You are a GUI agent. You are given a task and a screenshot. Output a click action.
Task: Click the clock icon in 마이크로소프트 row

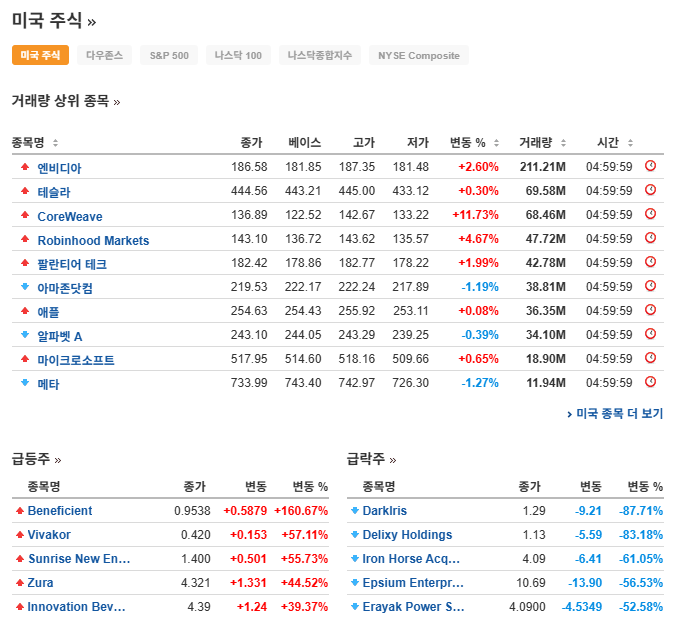pos(650,358)
